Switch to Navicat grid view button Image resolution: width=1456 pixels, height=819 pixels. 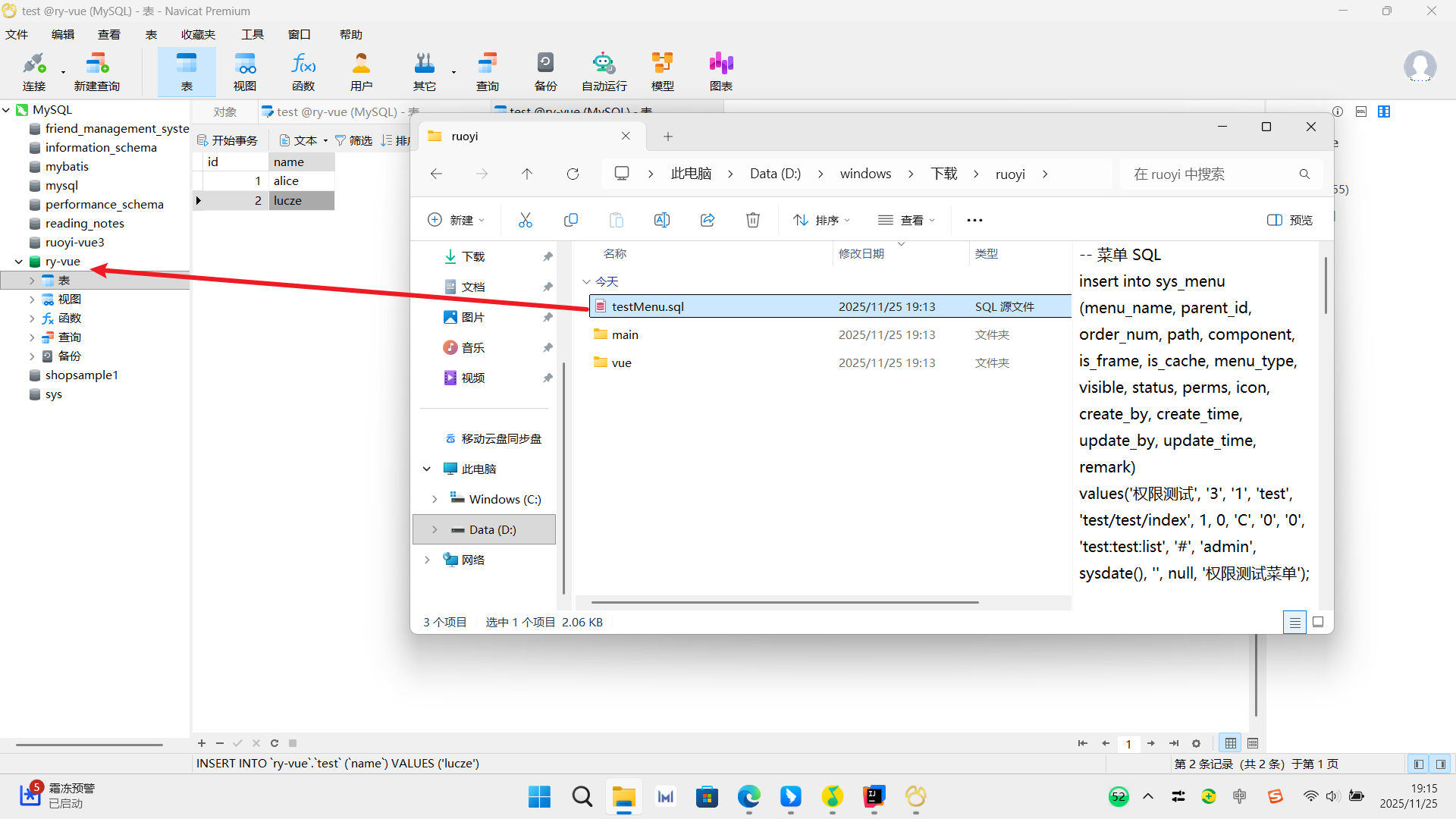(1231, 743)
